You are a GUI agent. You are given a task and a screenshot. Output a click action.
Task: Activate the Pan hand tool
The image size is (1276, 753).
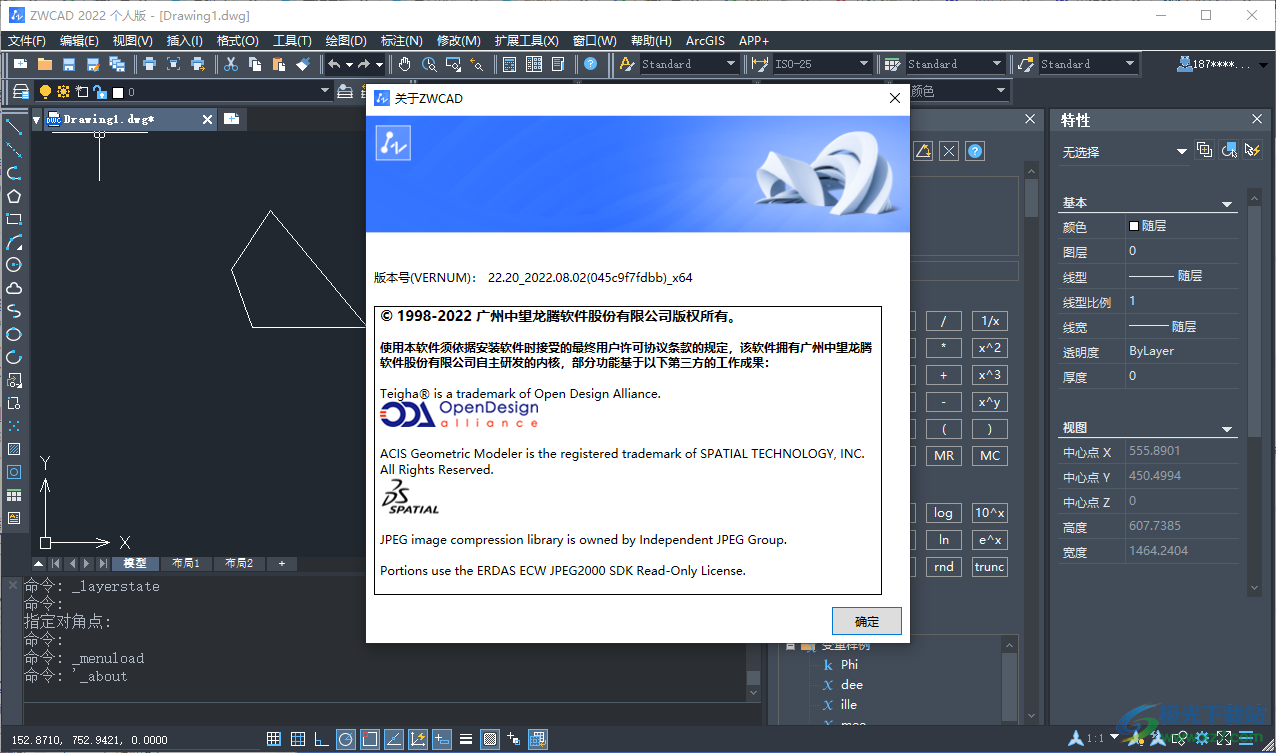pos(405,64)
